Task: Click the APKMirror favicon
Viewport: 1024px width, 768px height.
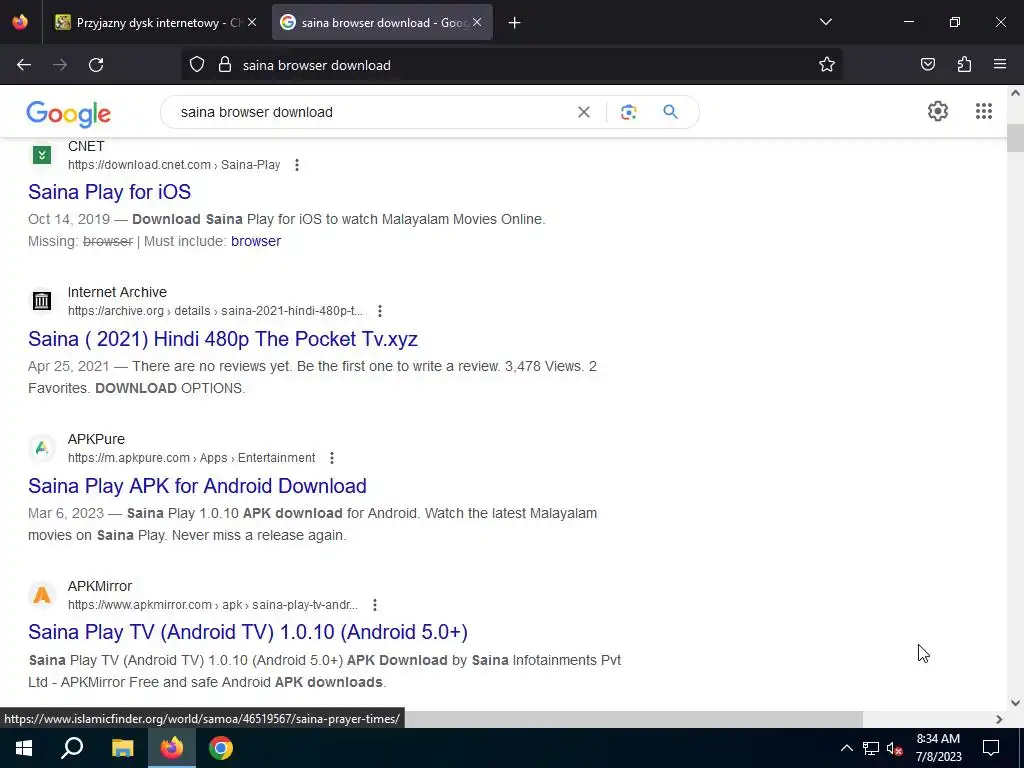Action: (x=42, y=595)
